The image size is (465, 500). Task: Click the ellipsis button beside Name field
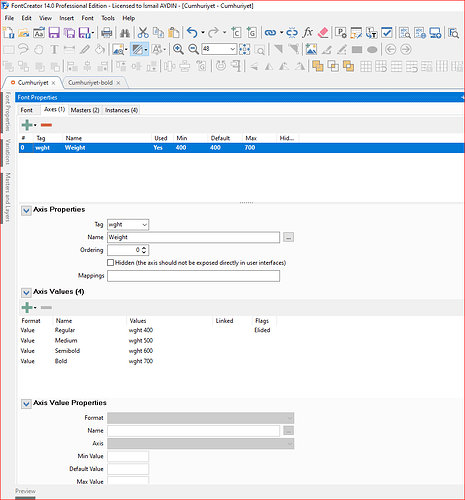click(x=289, y=237)
